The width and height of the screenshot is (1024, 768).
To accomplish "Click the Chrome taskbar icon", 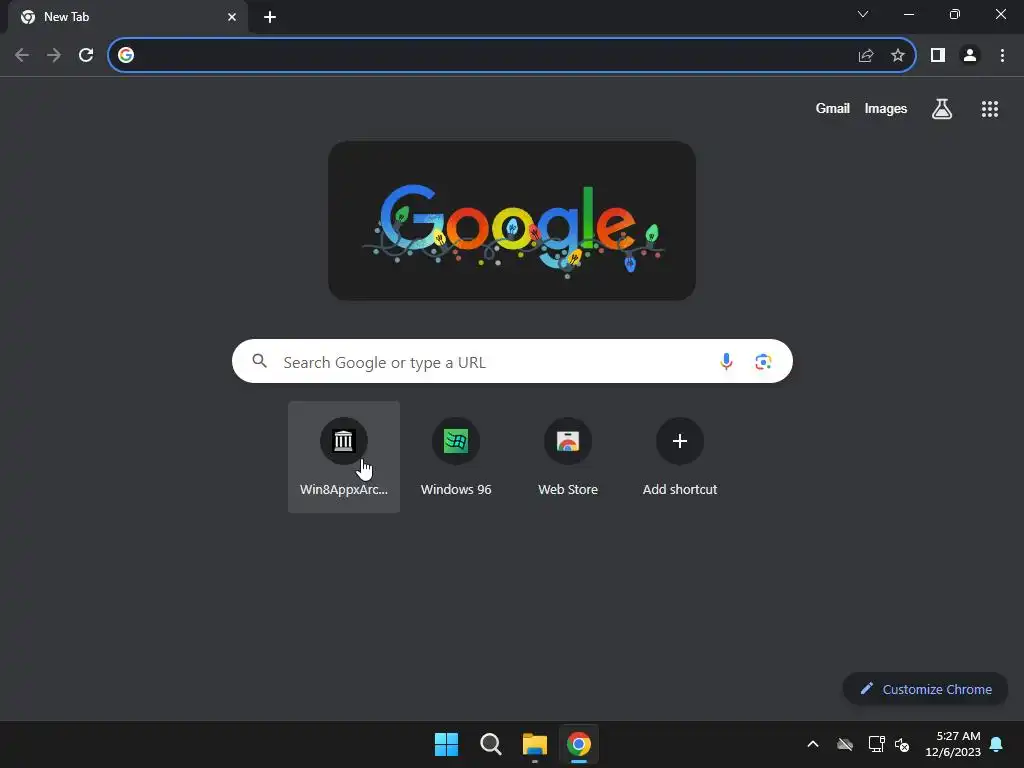I will pyautogui.click(x=579, y=744).
